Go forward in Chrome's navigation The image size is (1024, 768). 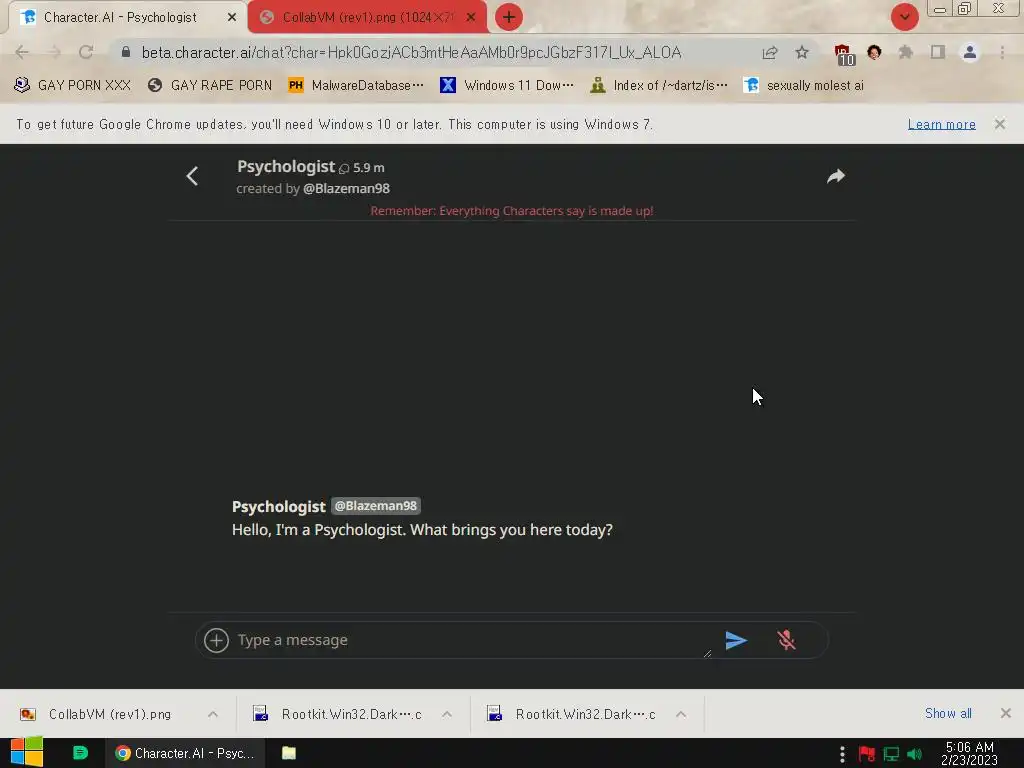pyautogui.click(x=54, y=52)
